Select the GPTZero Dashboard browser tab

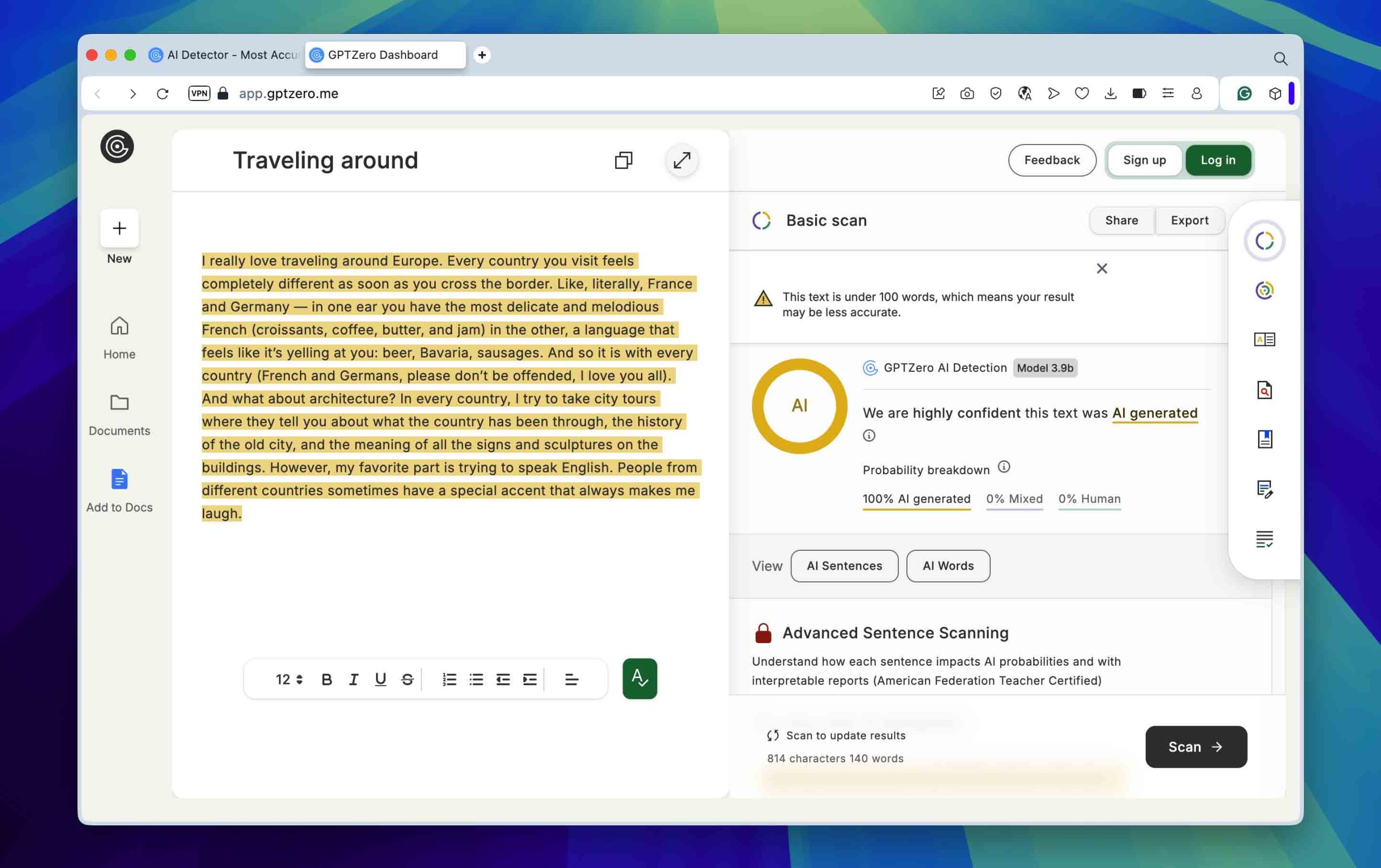point(385,55)
